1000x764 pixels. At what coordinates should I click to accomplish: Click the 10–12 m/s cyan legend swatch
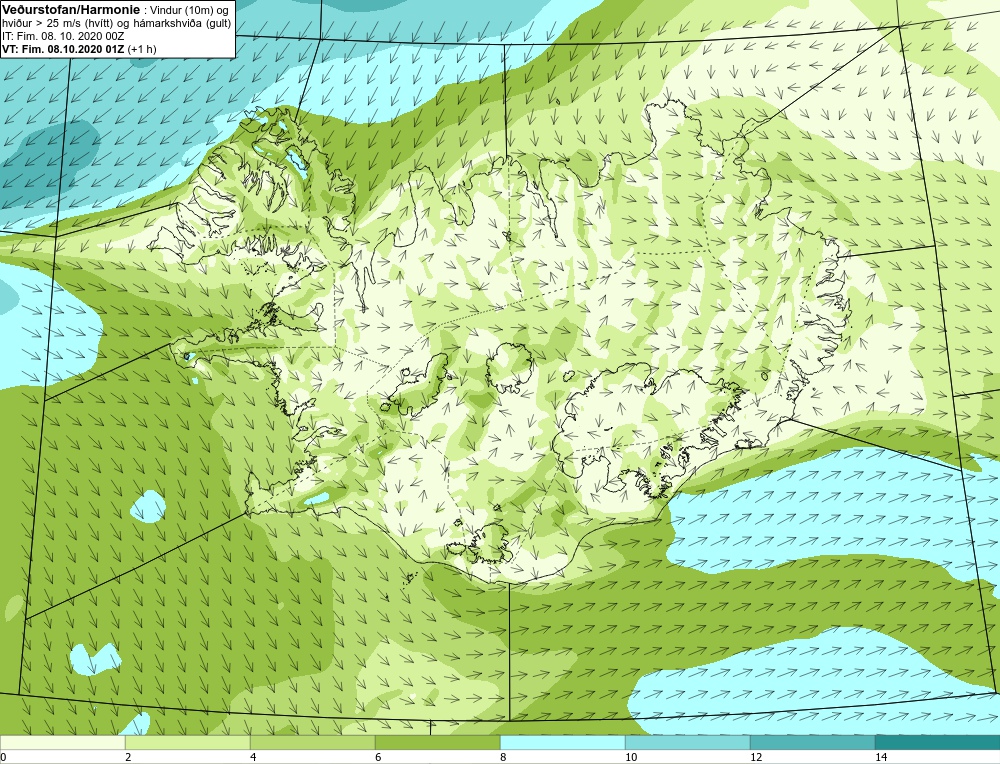(x=688, y=743)
